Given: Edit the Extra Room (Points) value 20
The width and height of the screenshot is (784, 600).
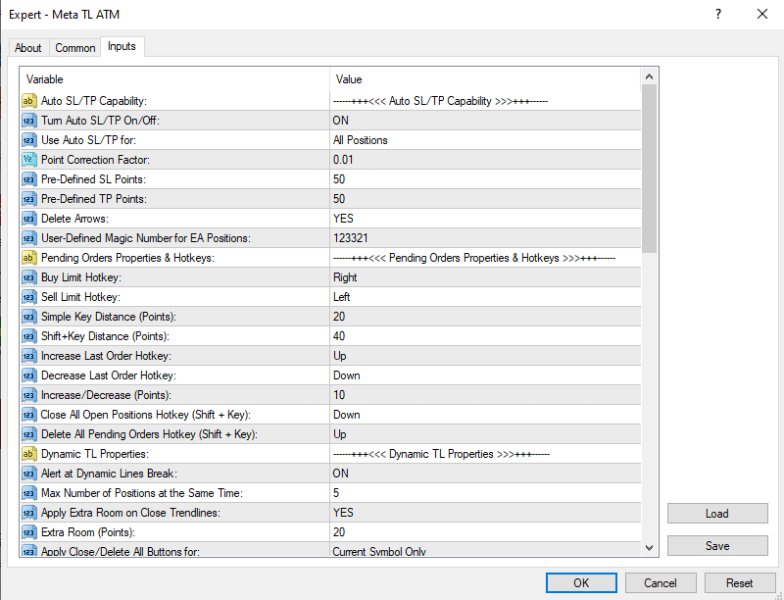Looking at the screenshot, I should [x=485, y=532].
